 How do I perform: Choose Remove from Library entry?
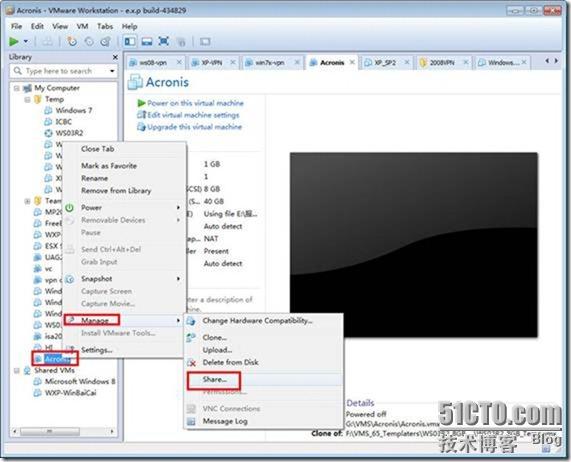click(x=124, y=191)
